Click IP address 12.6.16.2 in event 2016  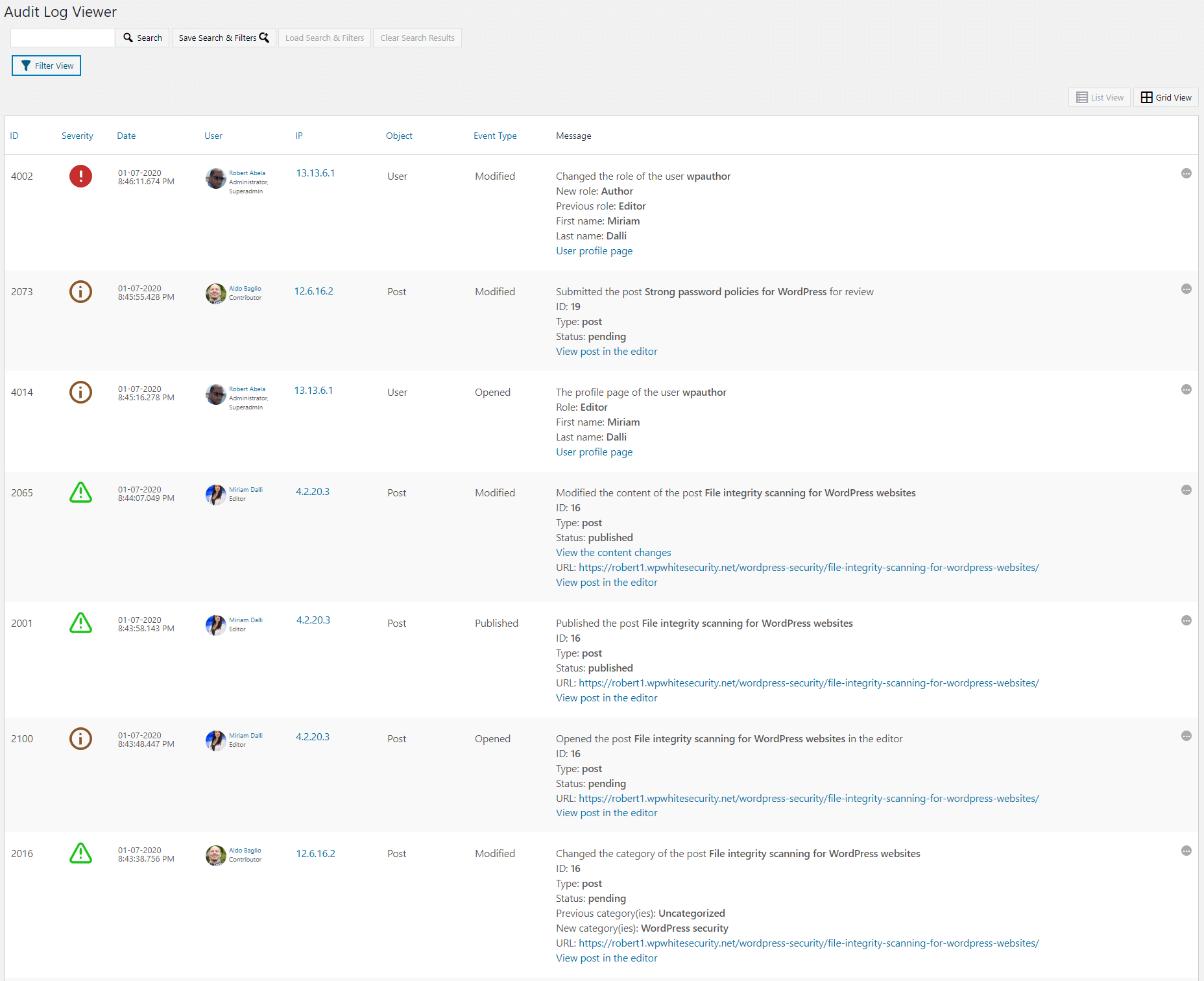[316, 853]
